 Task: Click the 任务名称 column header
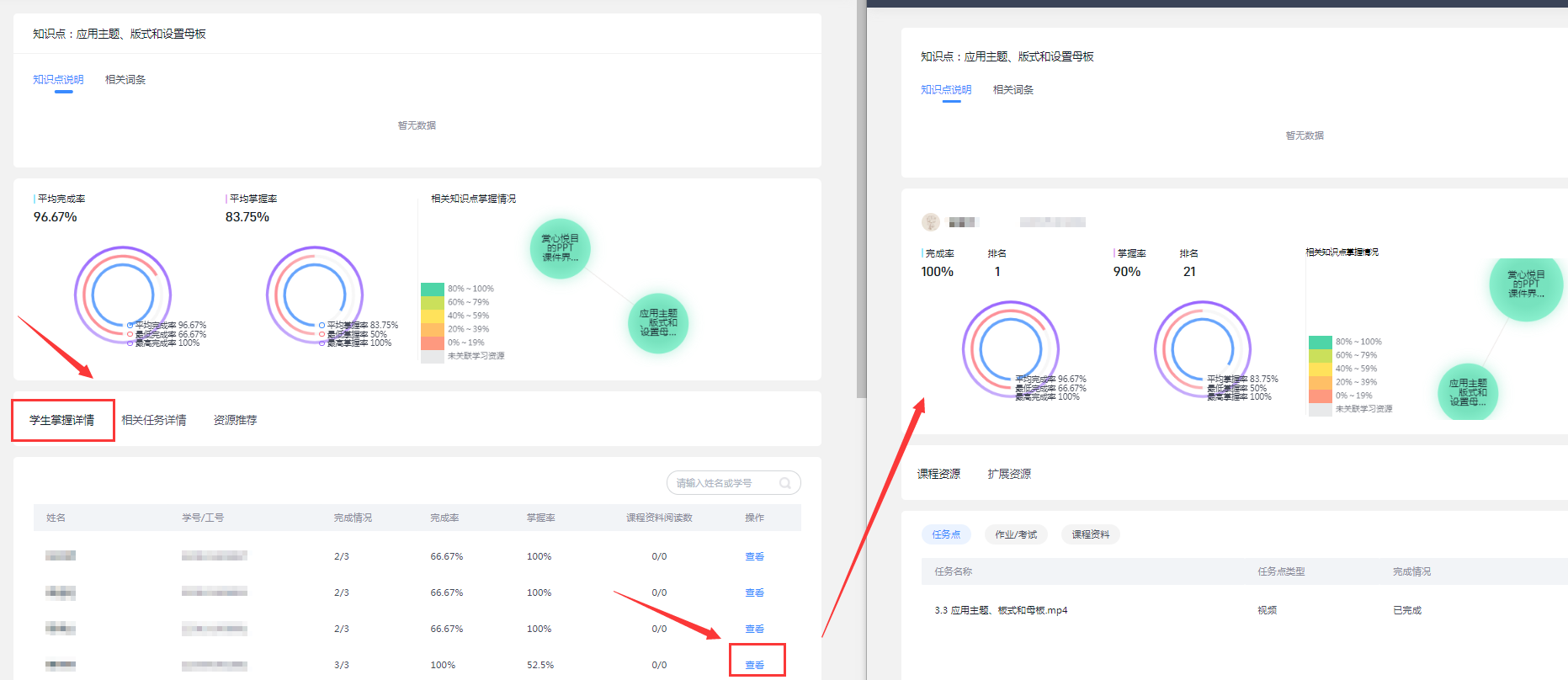click(953, 571)
